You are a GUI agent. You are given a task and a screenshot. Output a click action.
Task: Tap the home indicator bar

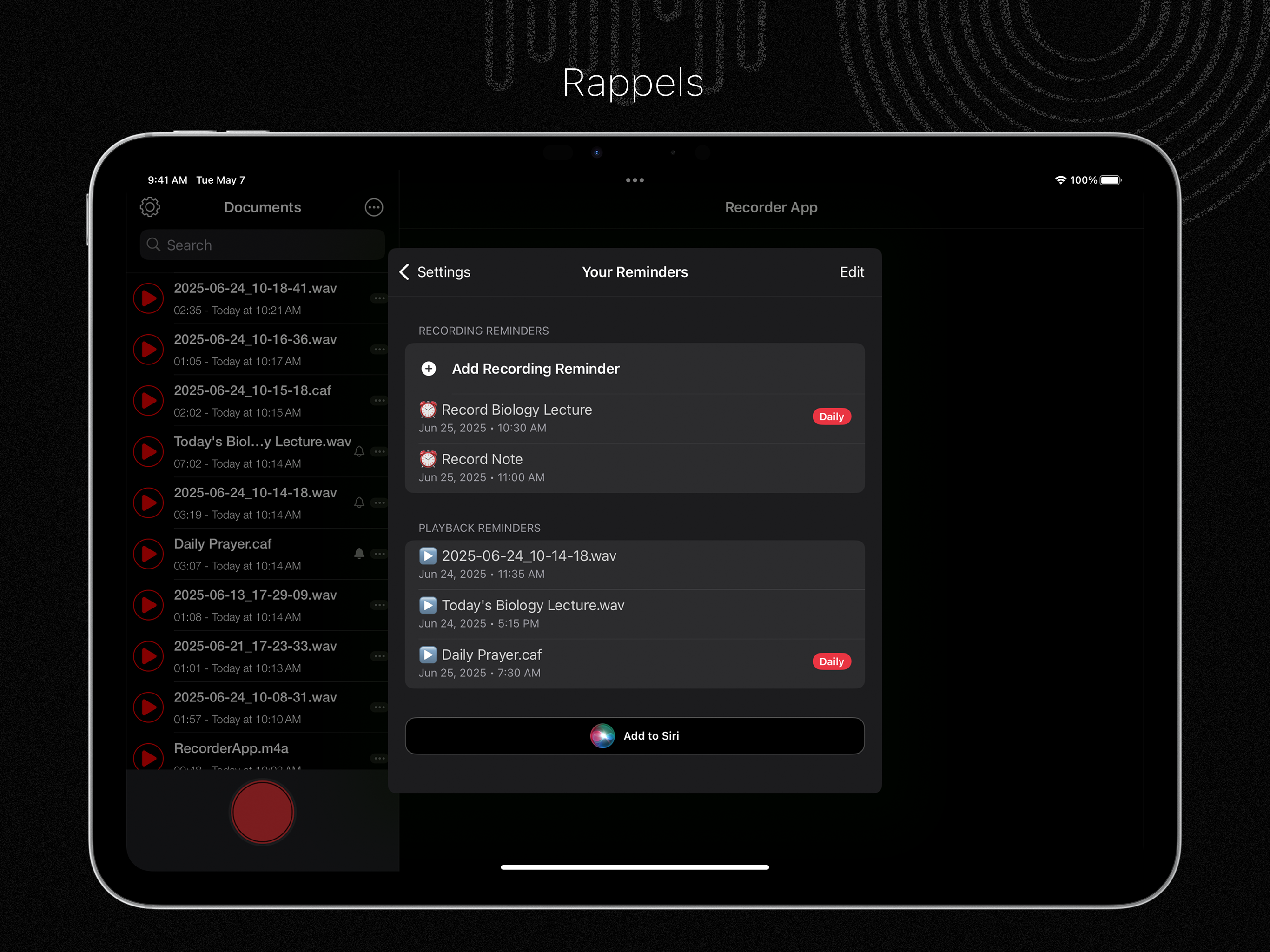pos(635,867)
